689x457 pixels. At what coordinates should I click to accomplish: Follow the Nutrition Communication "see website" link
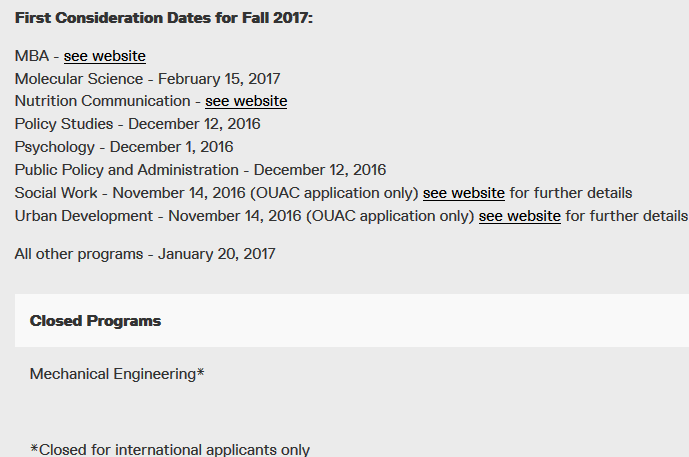[246, 101]
